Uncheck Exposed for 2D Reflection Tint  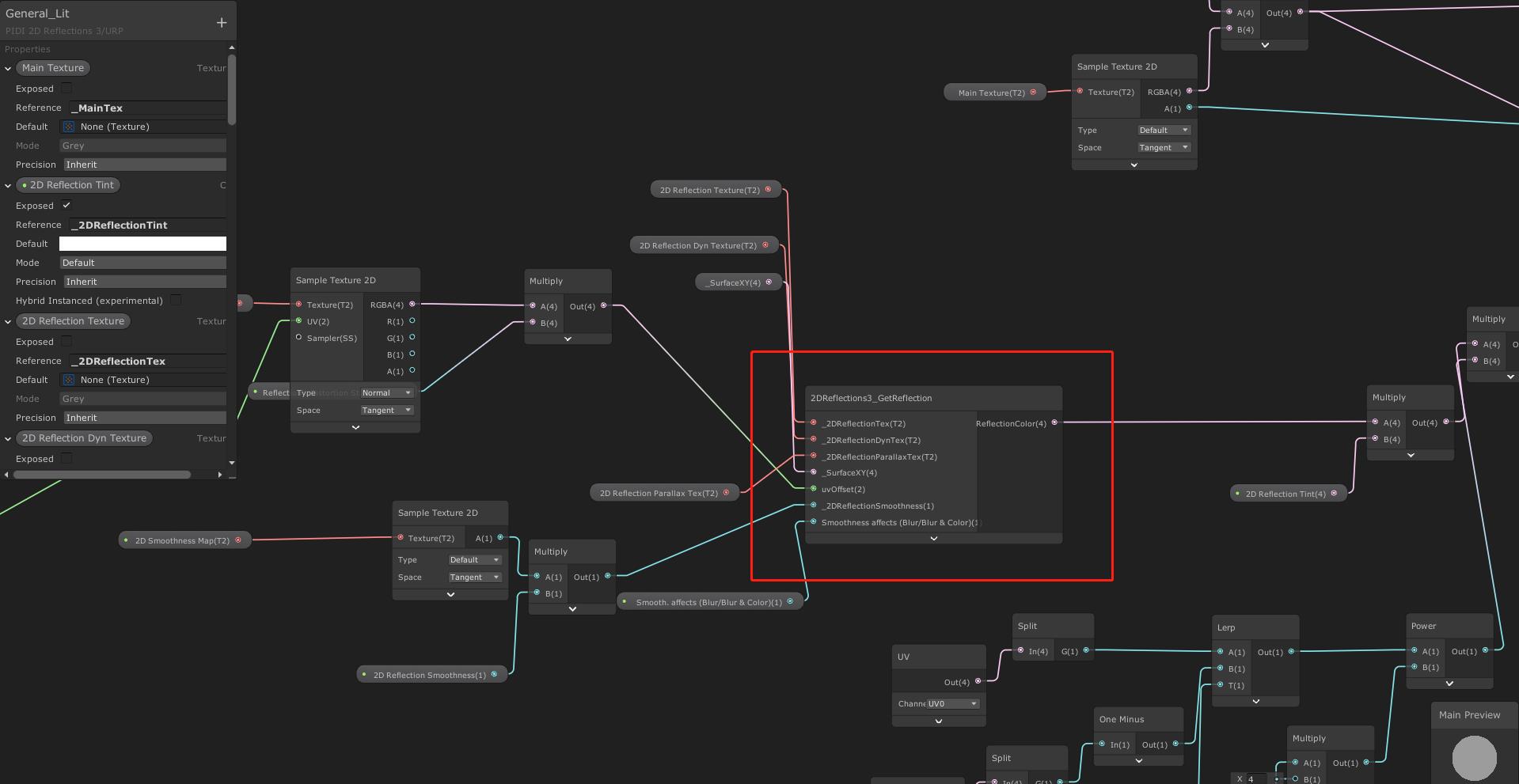point(66,206)
